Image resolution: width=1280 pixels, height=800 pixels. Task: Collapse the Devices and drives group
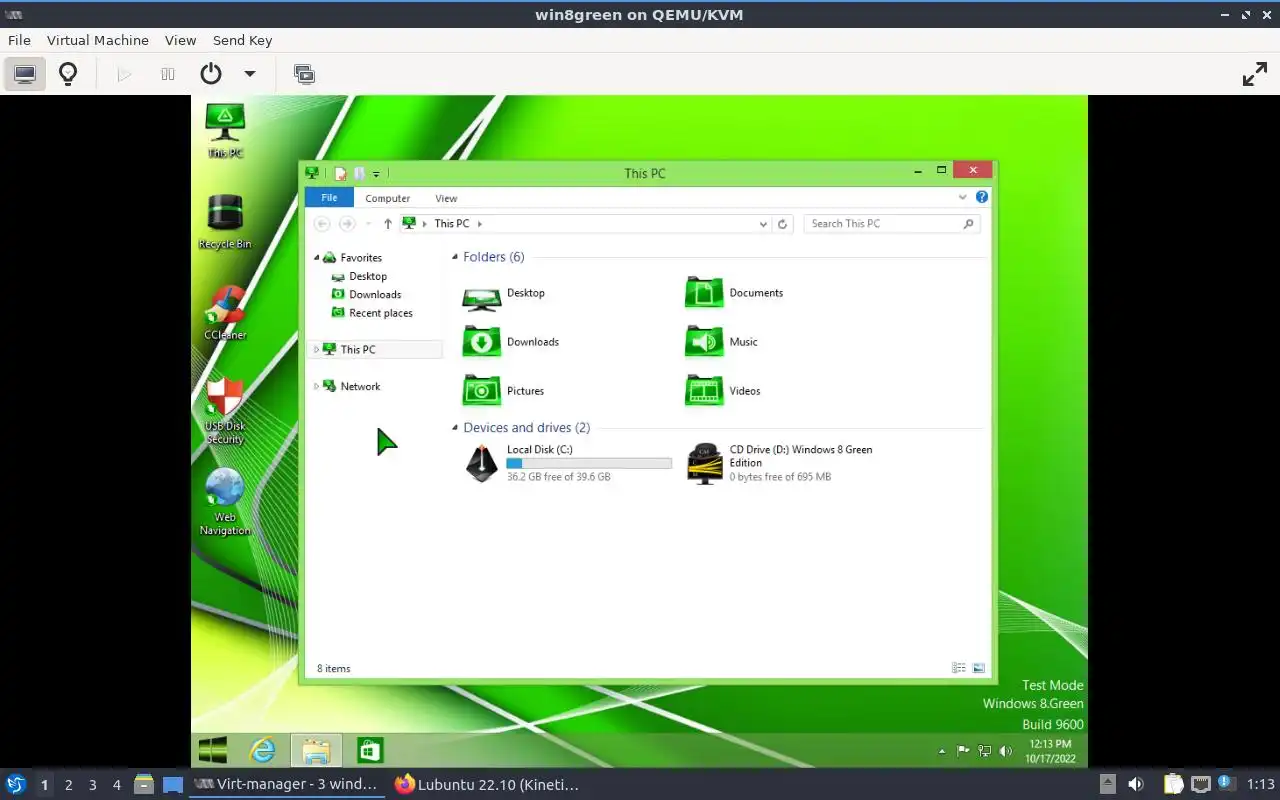(455, 428)
